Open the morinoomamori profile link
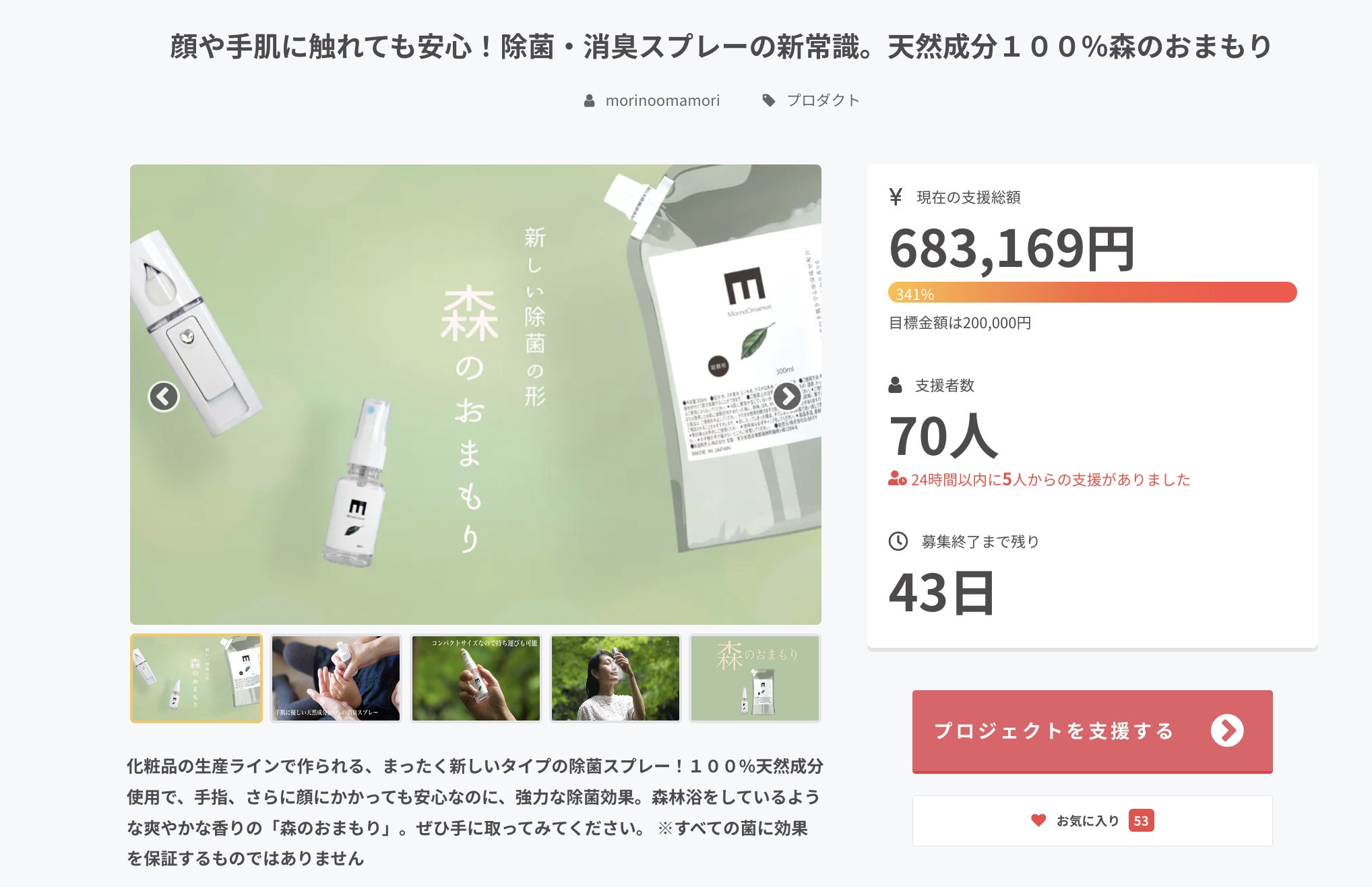This screenshot has height=887, width=1372. point(662,100)
